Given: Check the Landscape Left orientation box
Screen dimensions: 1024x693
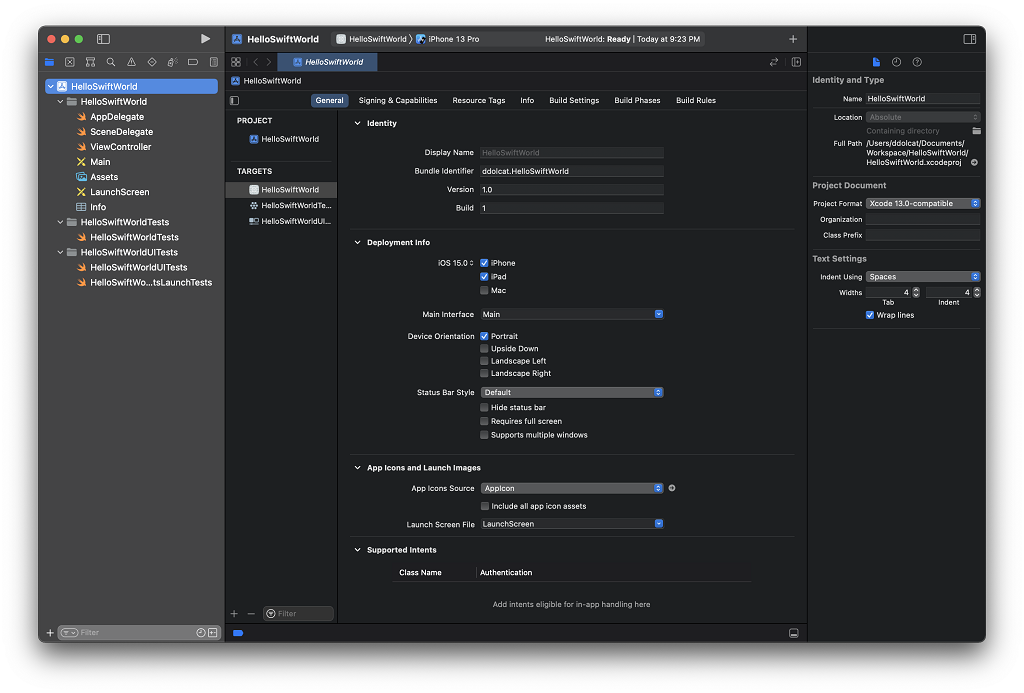Looking at the screenshot, I should (485, 361).
